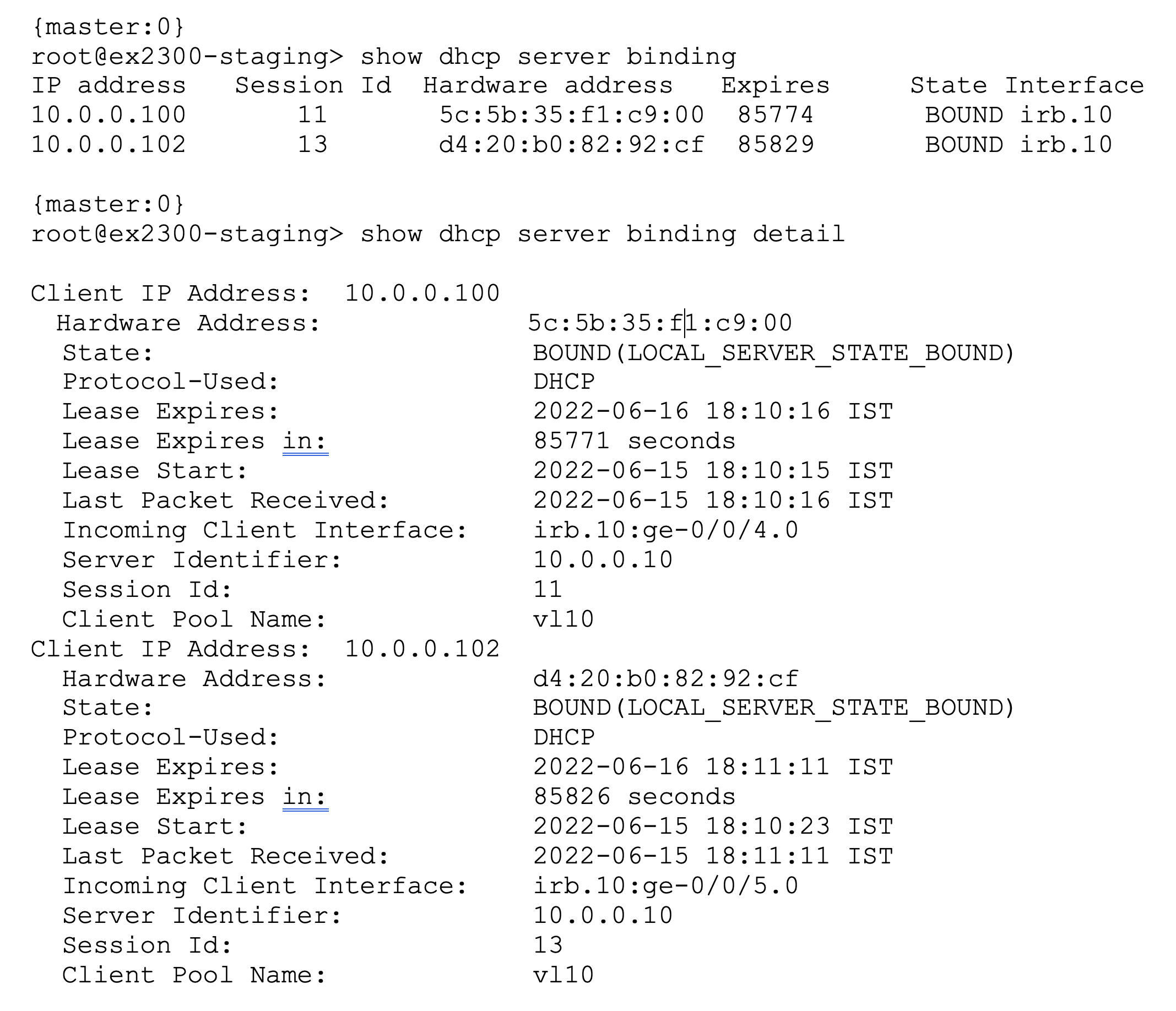1176x1011 pixels.
Task: Click the "Client IP Address: 10.0.0.100" heading
Action: [x=265, y=294]
